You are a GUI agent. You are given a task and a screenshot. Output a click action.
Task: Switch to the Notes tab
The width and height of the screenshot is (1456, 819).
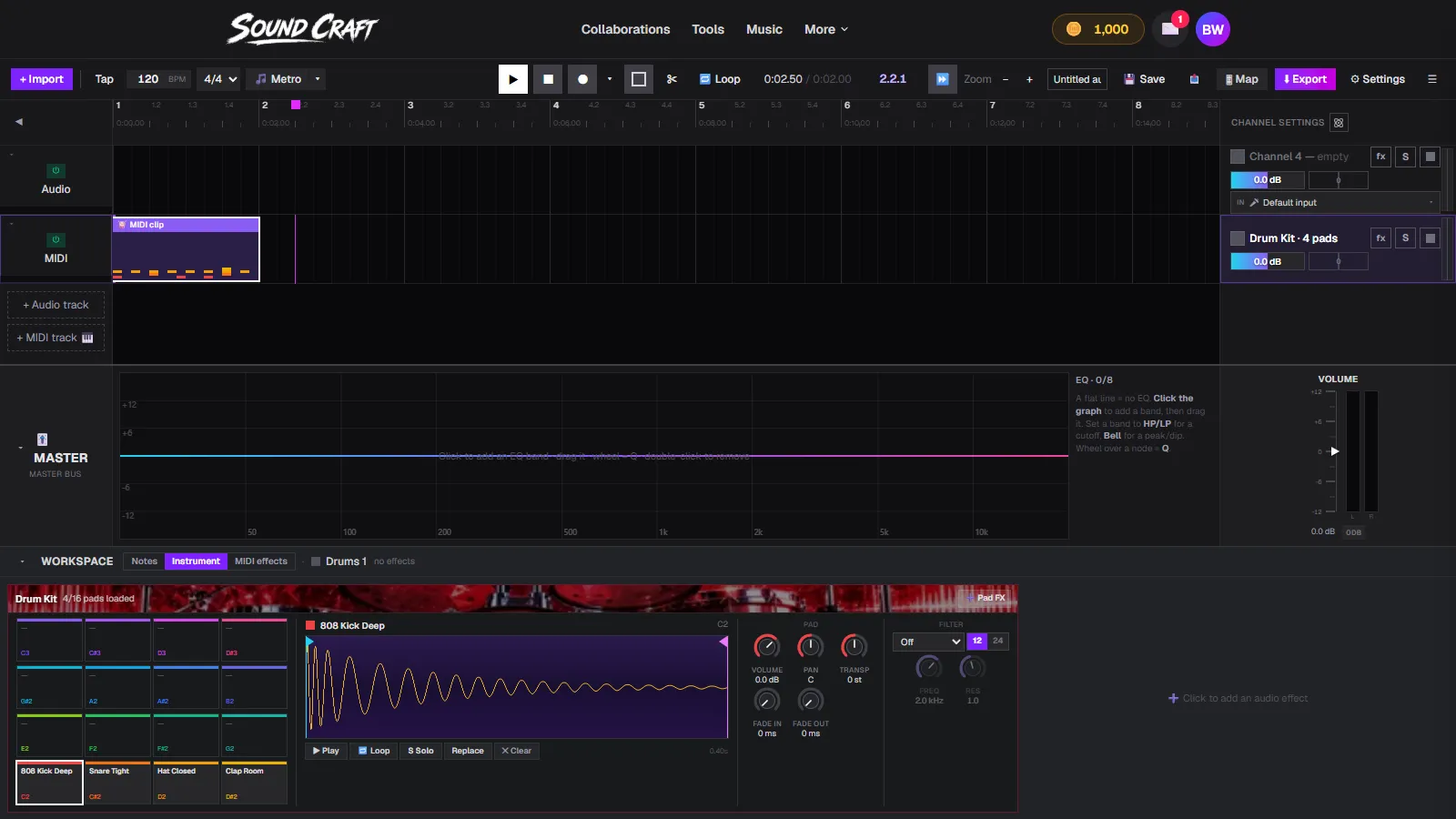[144, 561]
